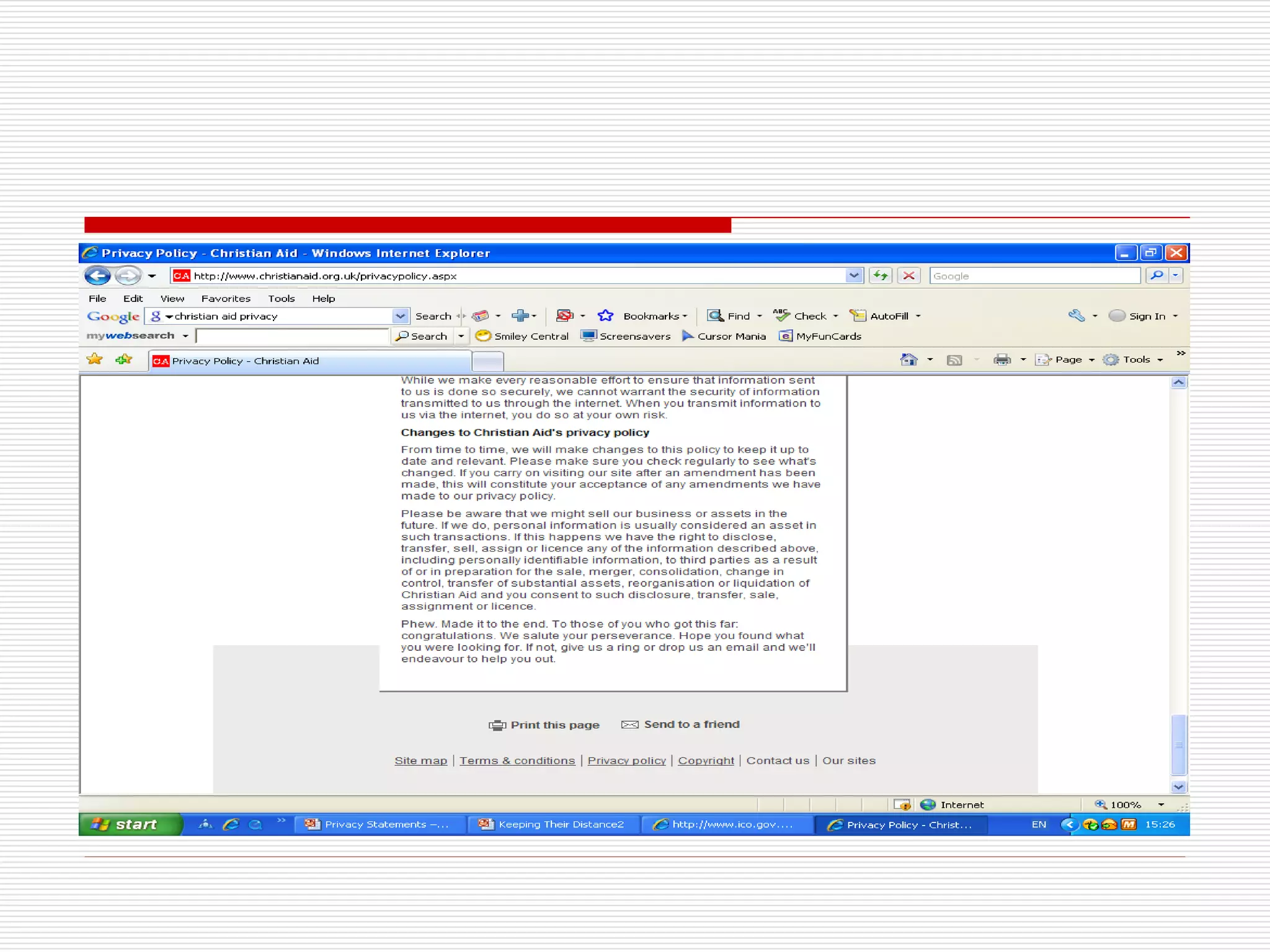Viewport: 1270px width, 952px height.
Task: Click the printer icon in command bar
Action: (1001, 359)
